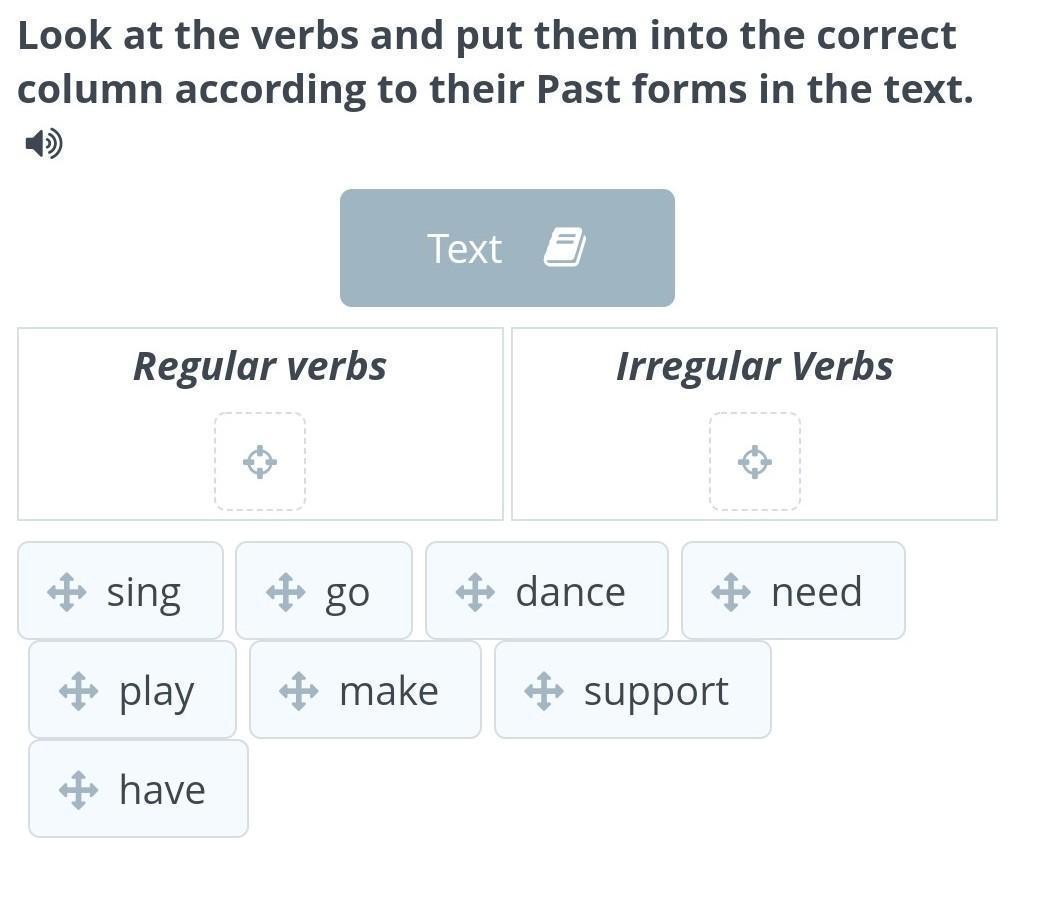Select the Irregular Verbs drop target

point(755,462)
